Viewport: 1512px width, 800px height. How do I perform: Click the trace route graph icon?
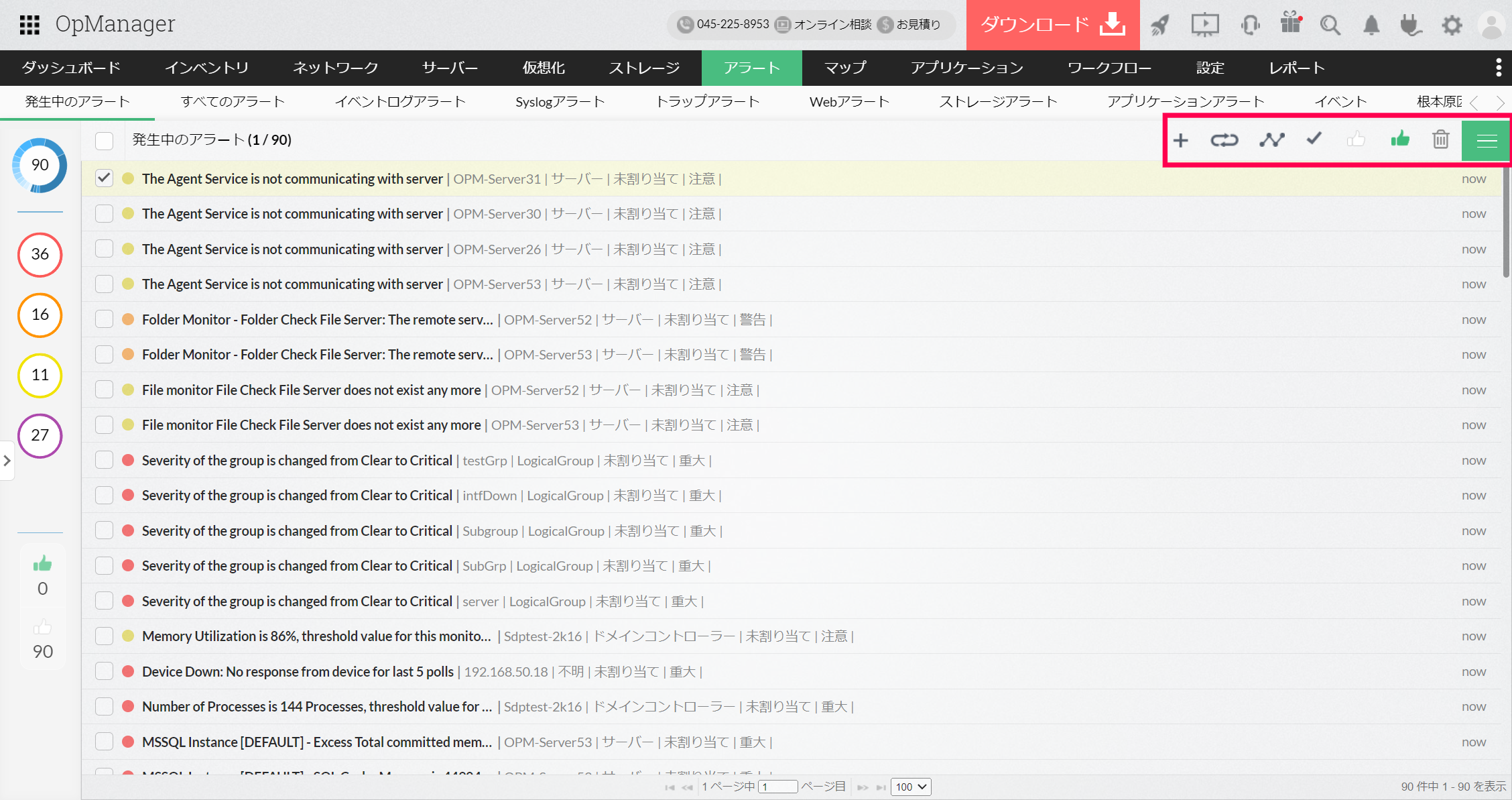click(x=1271, y=140)
